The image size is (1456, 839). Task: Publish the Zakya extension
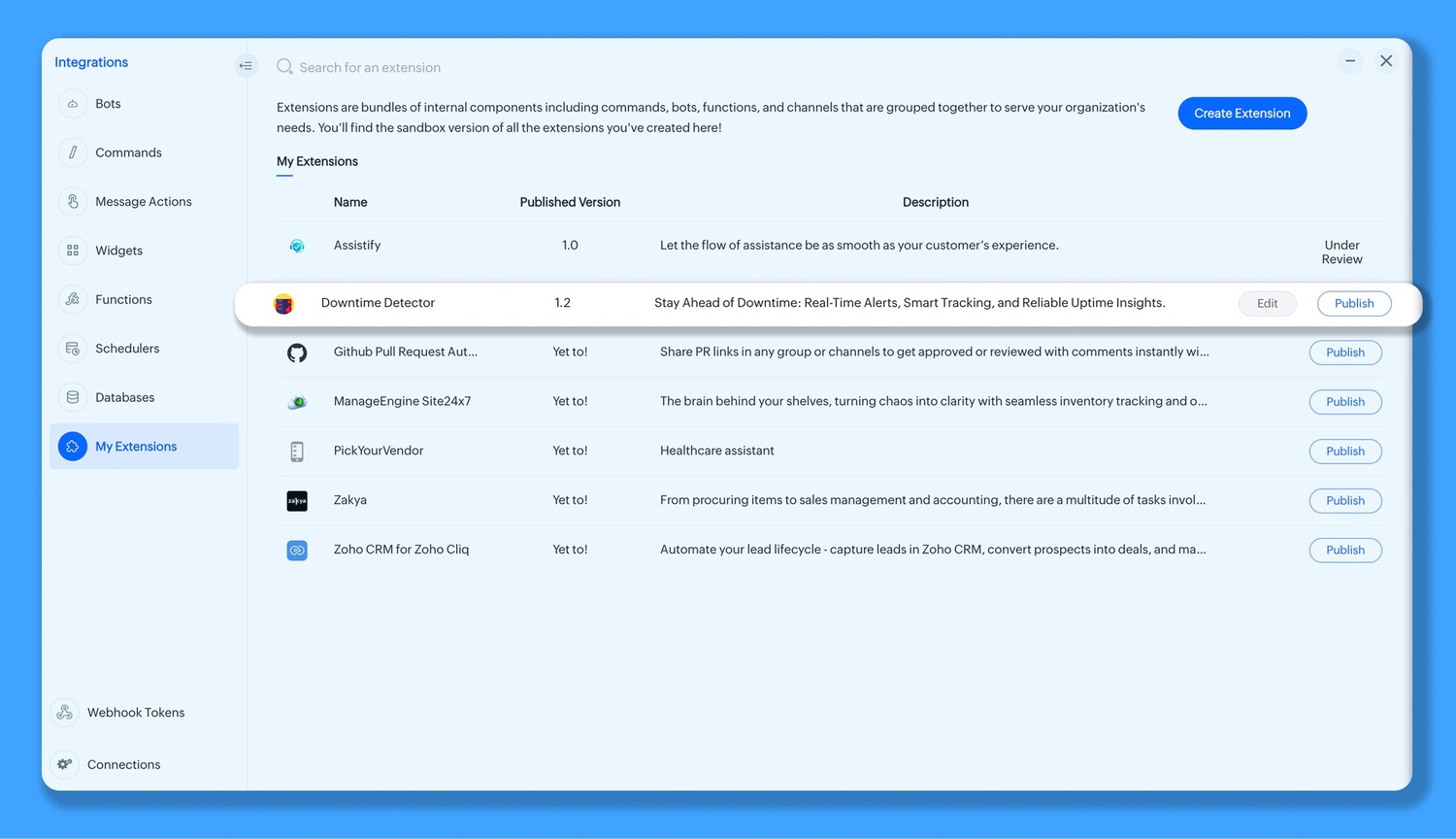1345,501
